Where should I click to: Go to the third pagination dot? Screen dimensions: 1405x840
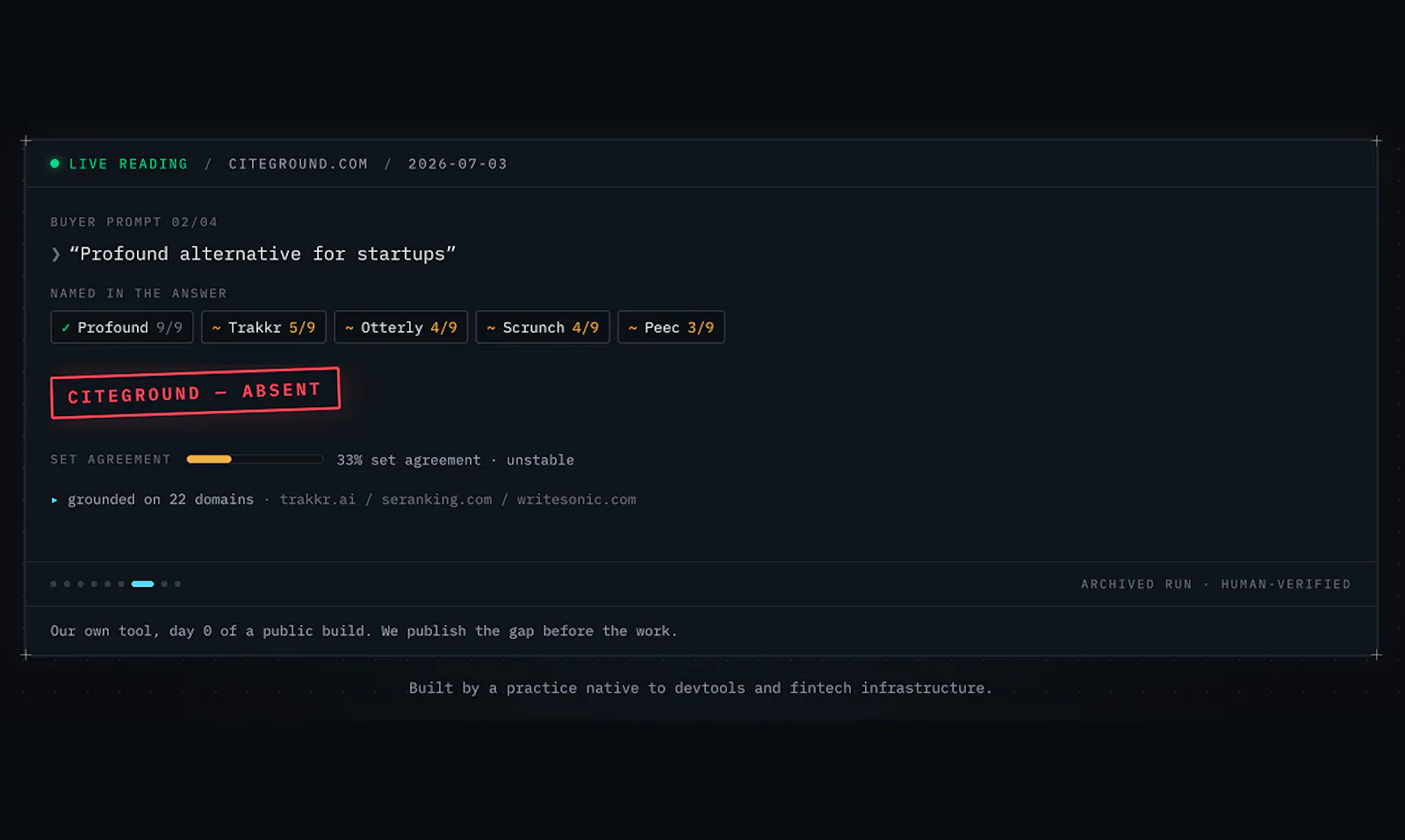81,584
